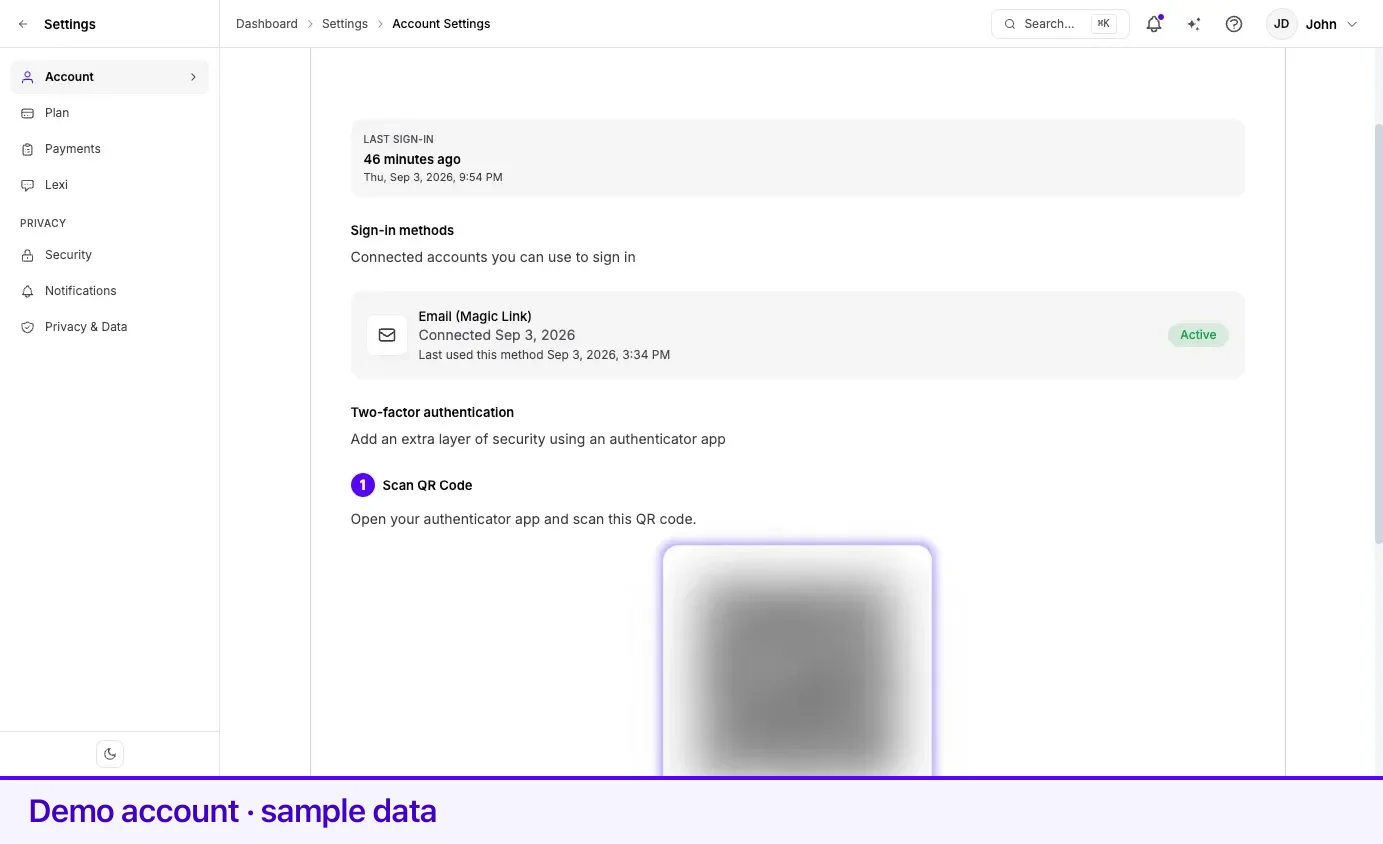Open the John user menu dropdown
This screenshot has height=844, width=1383.
tap(1313, 24)
